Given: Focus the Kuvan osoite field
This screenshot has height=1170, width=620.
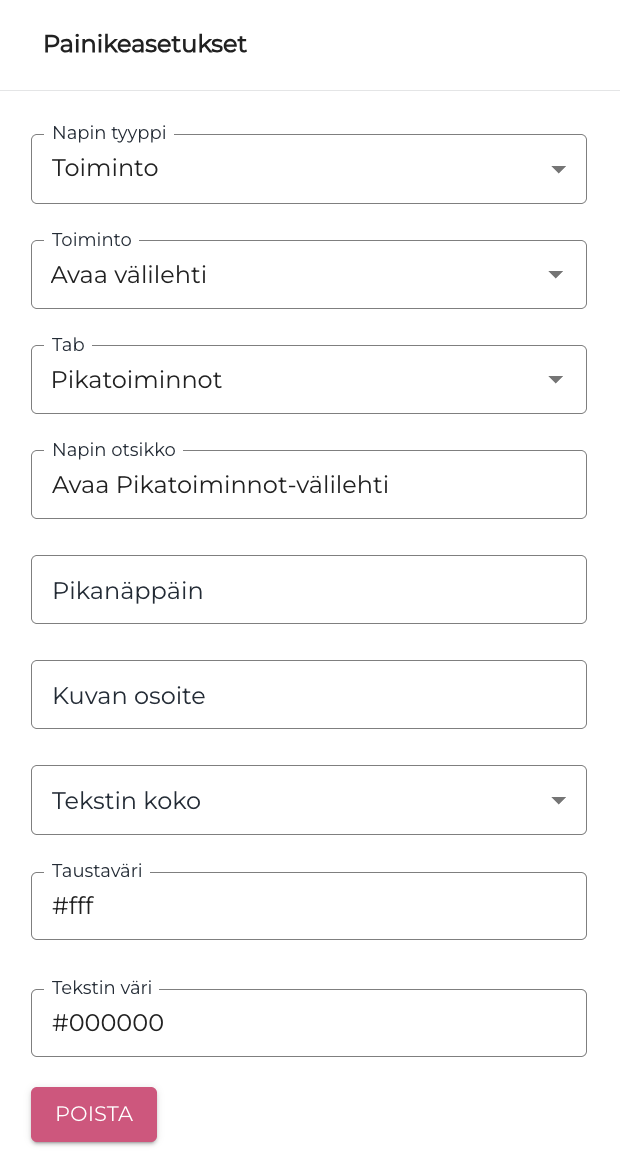Looking at the screenshot, I should click(x=309, y=694).
